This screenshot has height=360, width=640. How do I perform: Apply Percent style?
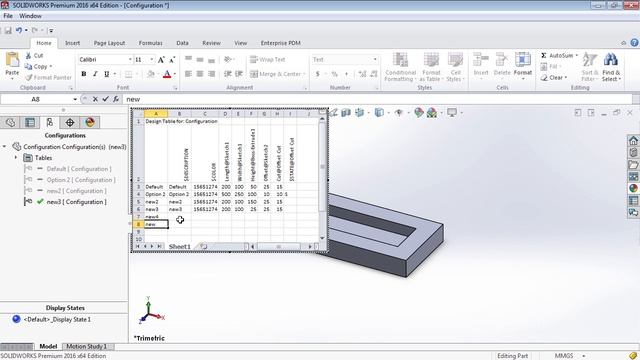335,74
